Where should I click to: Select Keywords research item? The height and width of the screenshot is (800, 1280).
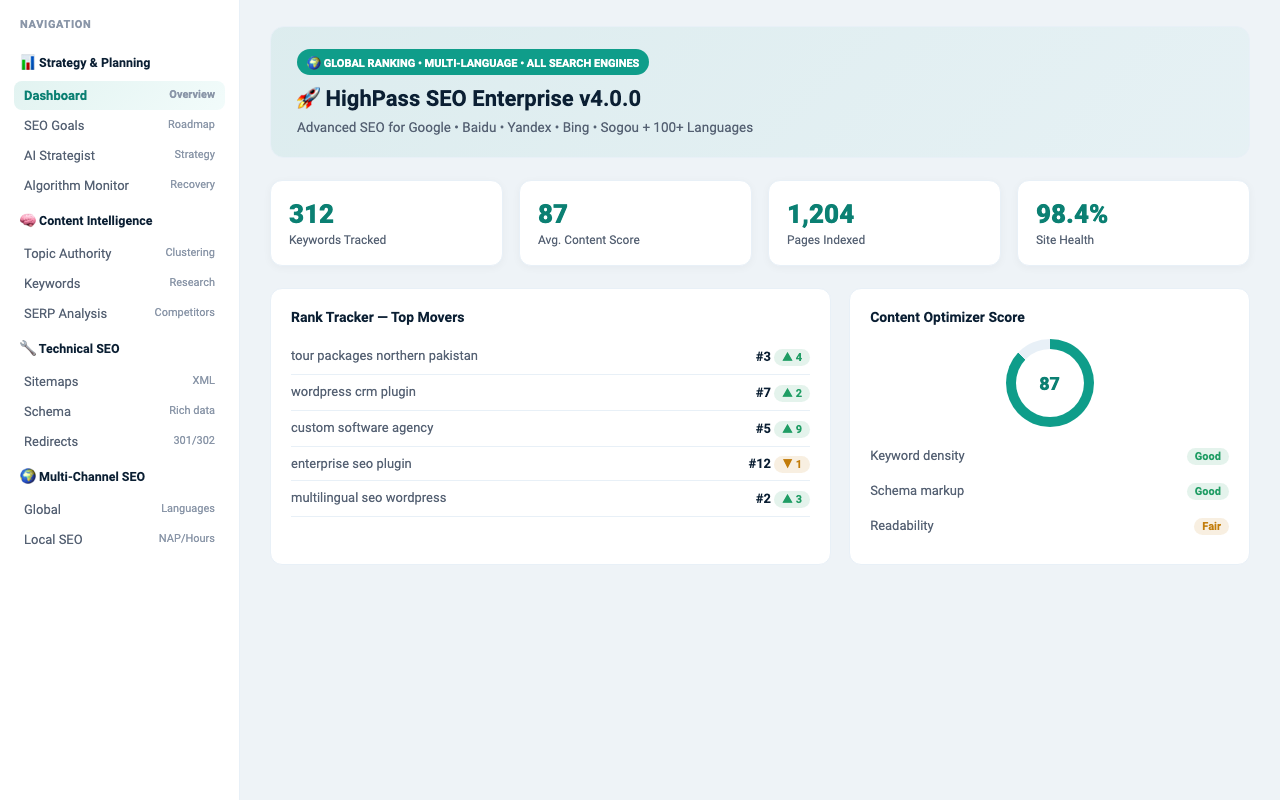pos(119,283)
